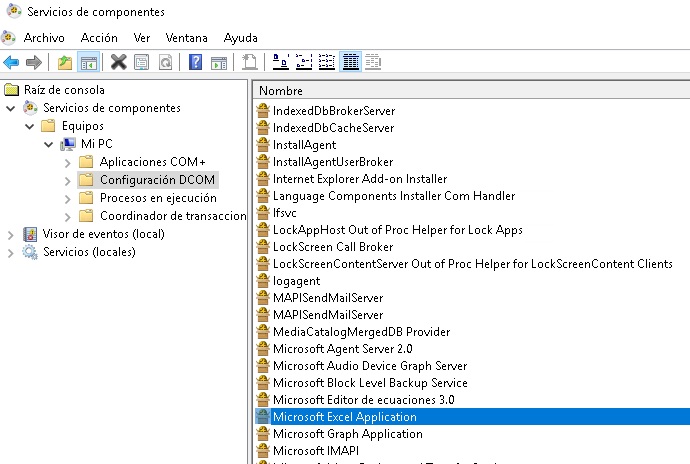Click the Back arrow in the toolbar

[12, 62]
